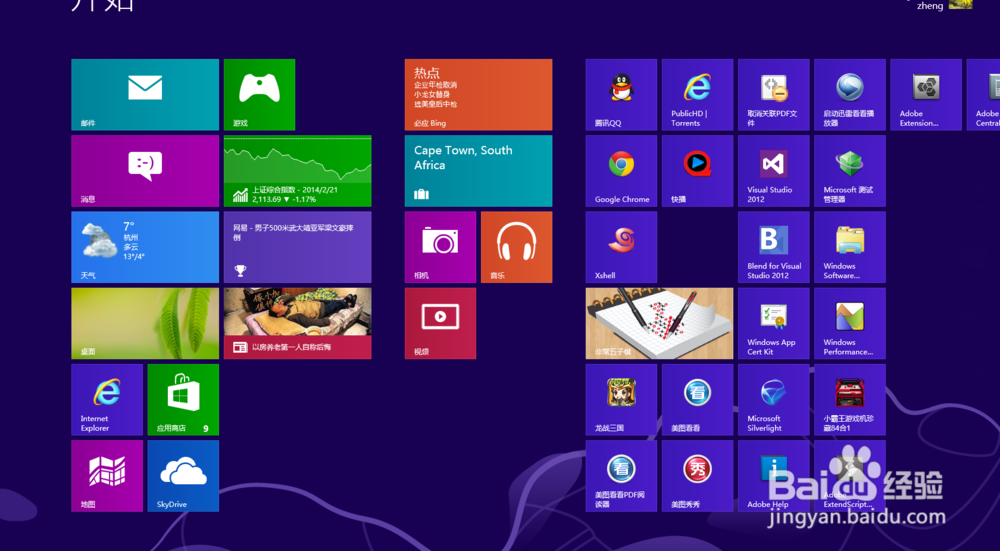Image resolution: width=1000 pixels, height=551 pixels.
Task: Open the 应用商店 Store tile
Action: pyautogui.click(x=183, y=400)
